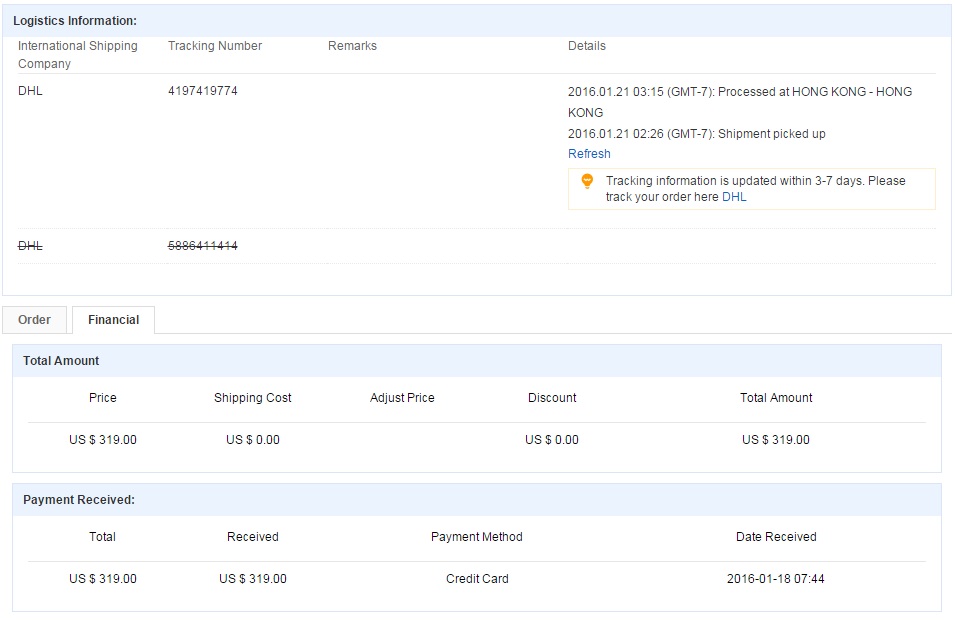The height and width of the screenshot is (625, 955).
Task: Click the Remarks column header
Action: (x=352, y=46)
